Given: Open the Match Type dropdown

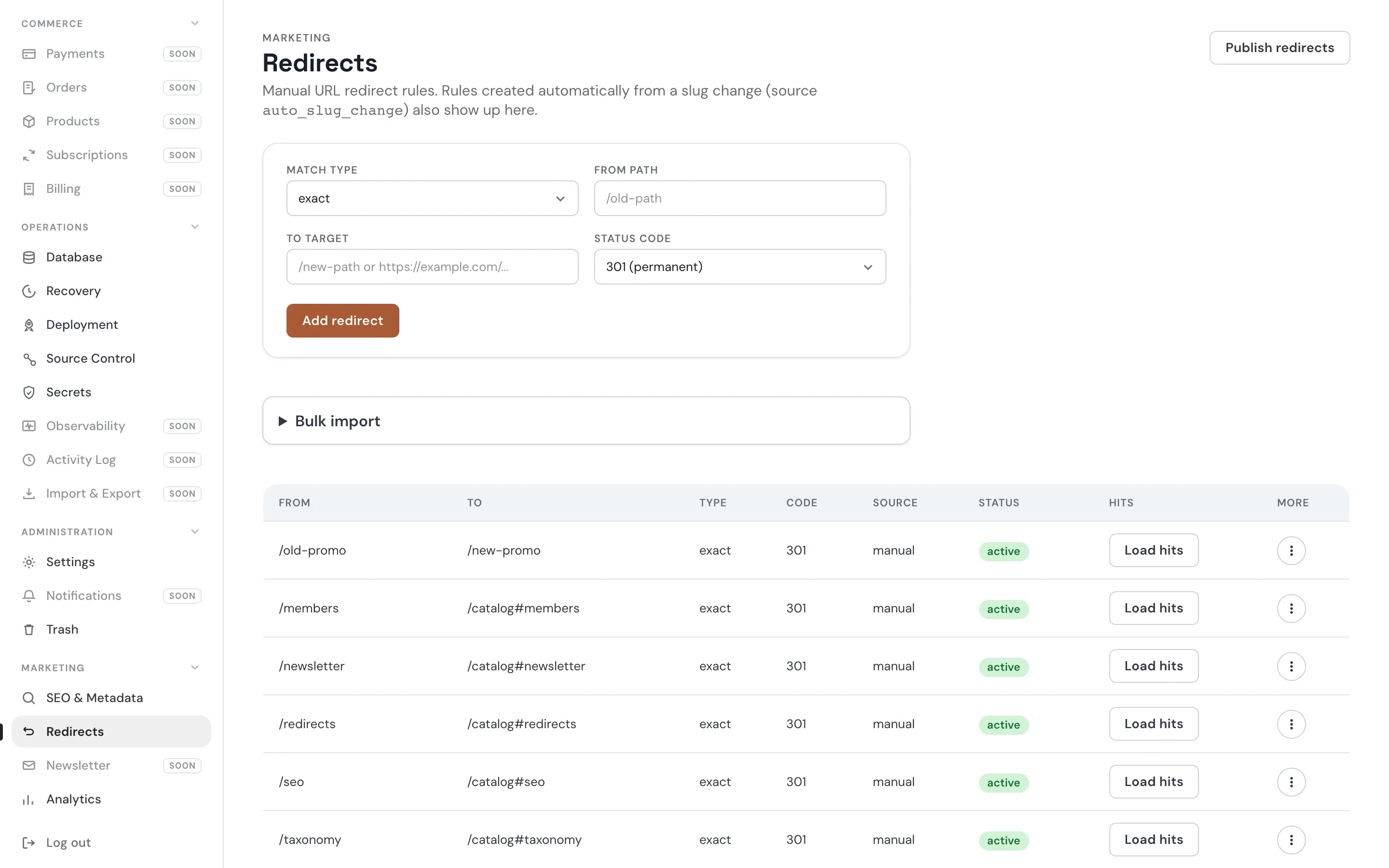Looking at the screenshot, I should click(432, 199).
